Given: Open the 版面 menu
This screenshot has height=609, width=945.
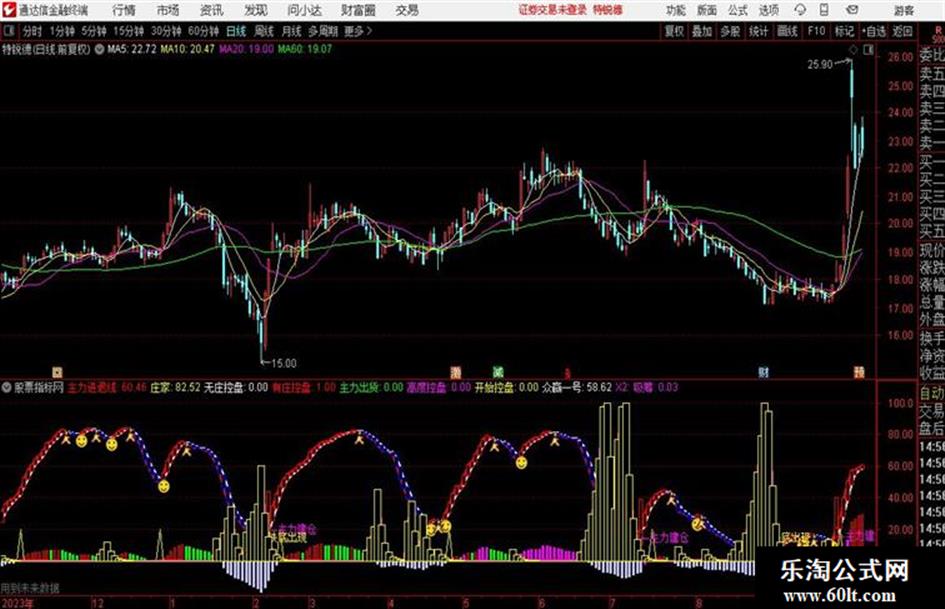Looking at the screenshot, I should pos(707,10).
